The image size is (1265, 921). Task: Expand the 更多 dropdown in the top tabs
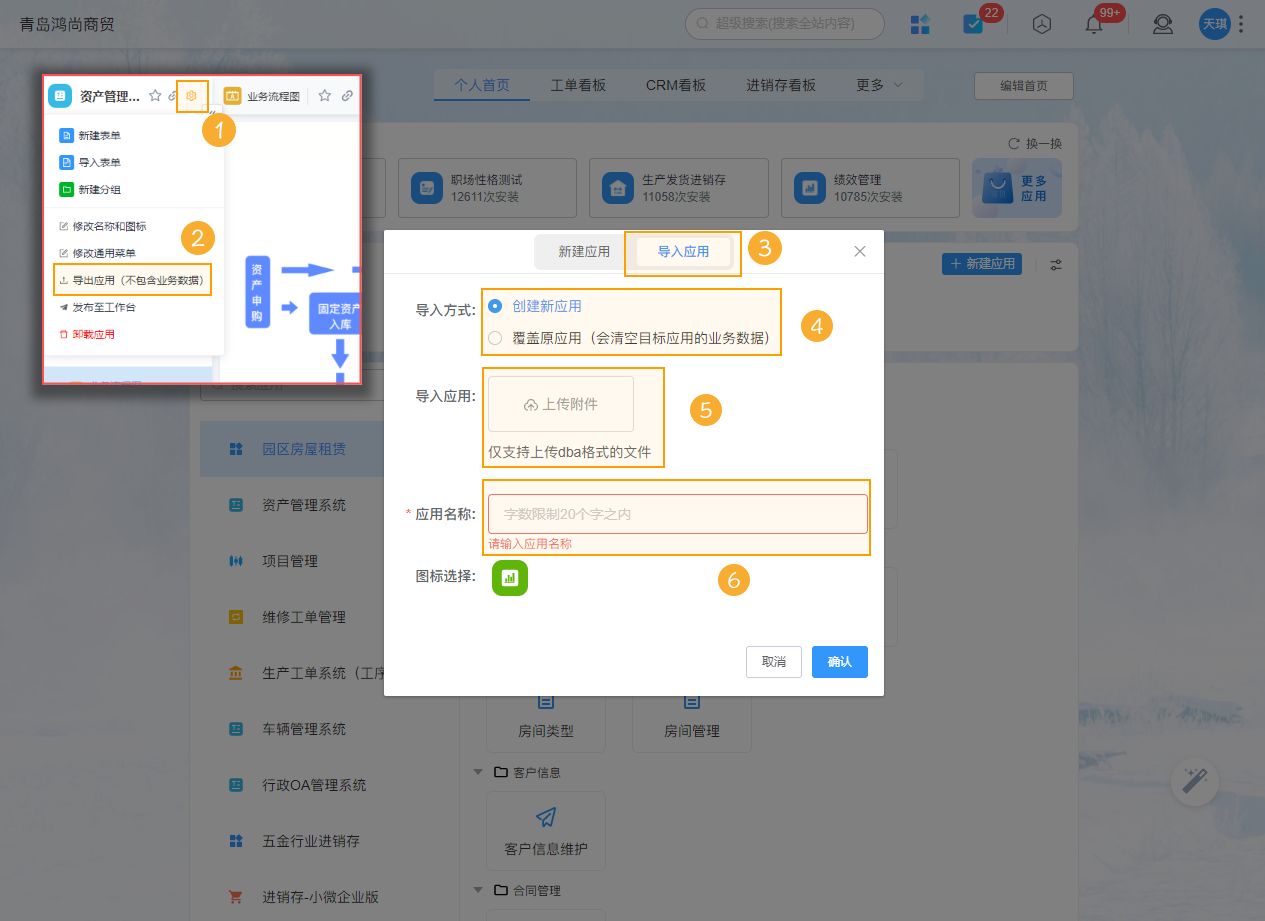(x=878, y=85)
